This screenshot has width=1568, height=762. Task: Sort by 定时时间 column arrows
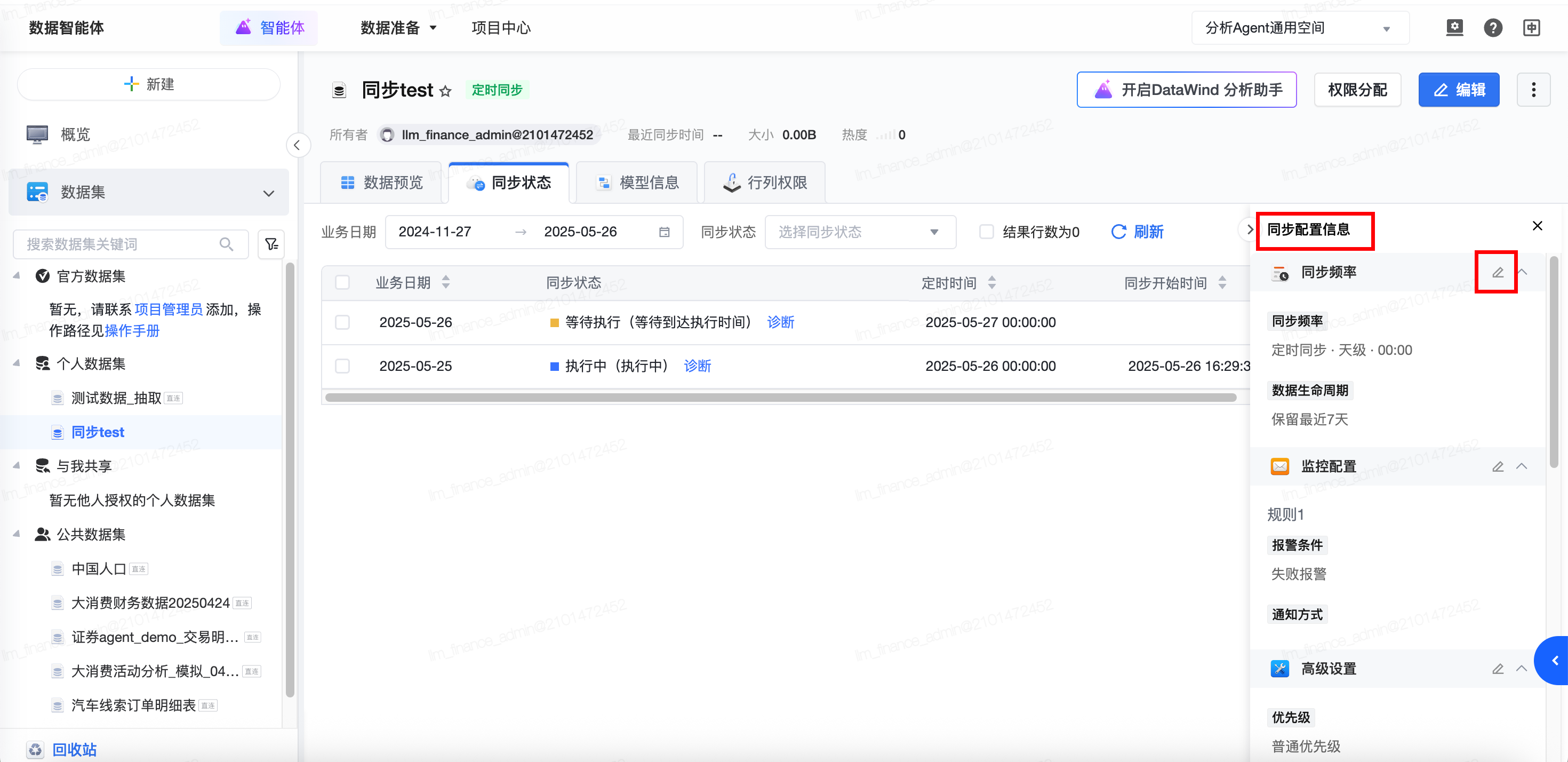991,282
